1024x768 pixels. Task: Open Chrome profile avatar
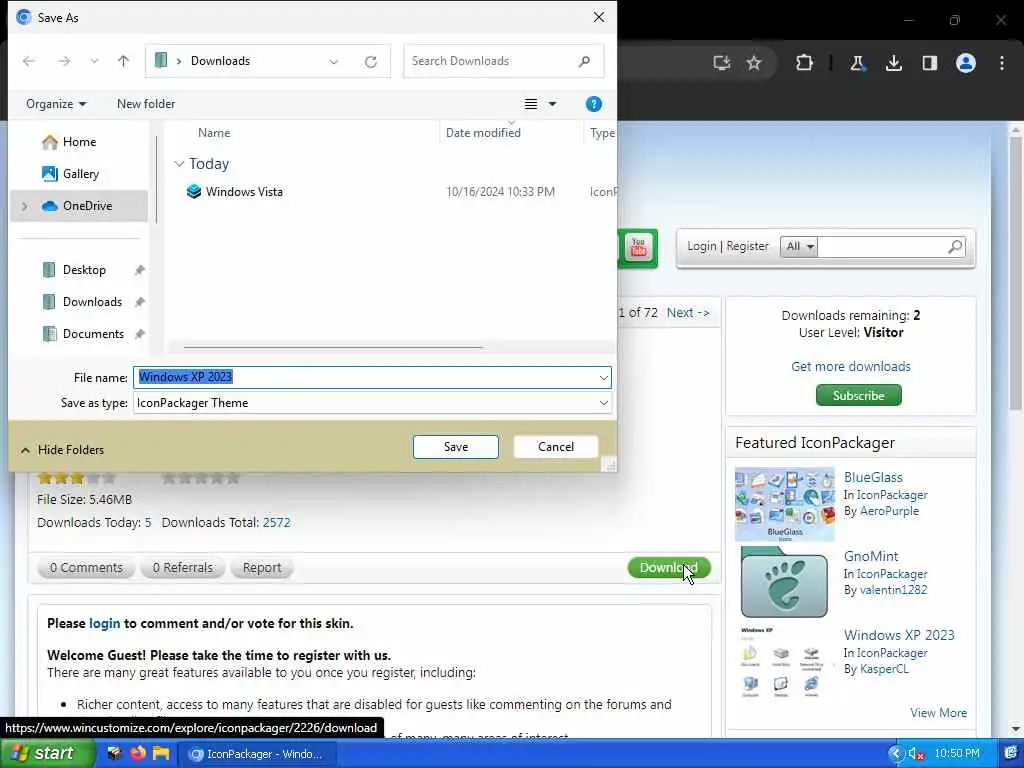click(x=966, y=63)
